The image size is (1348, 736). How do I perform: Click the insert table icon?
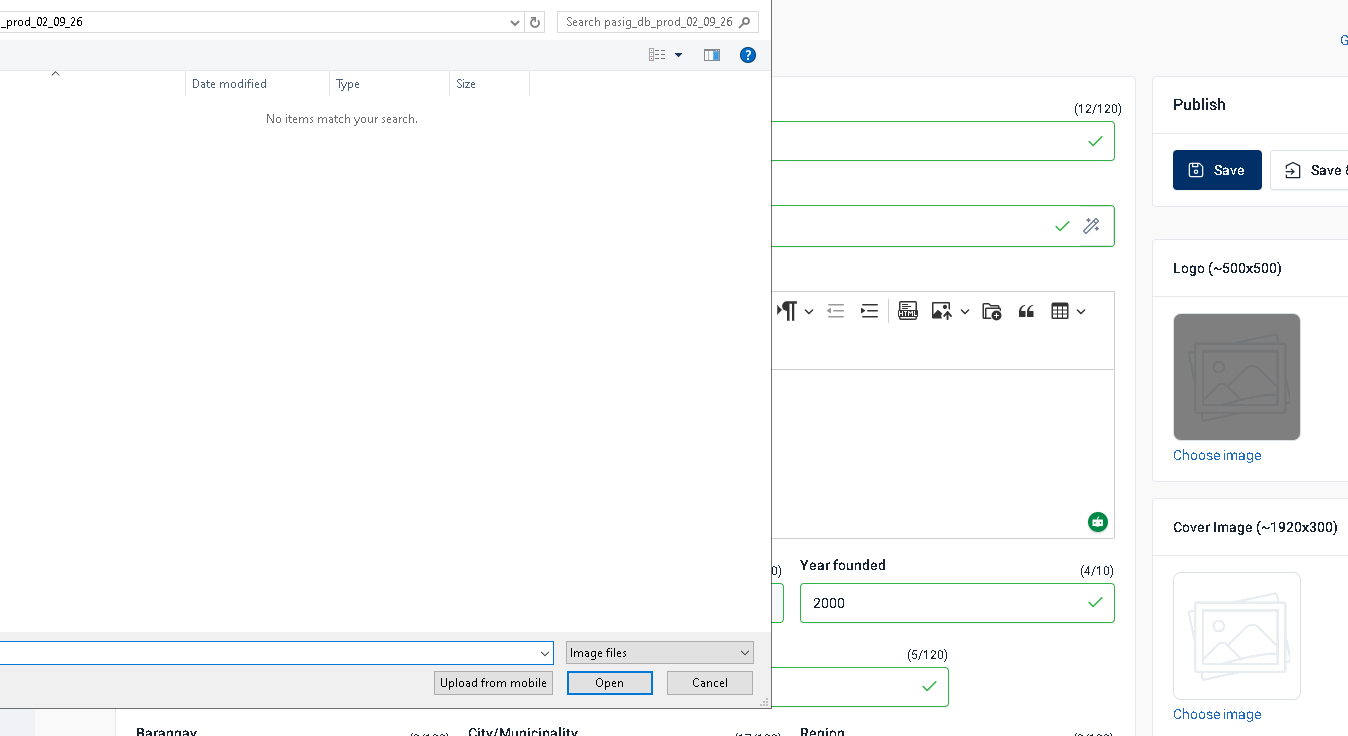1060,311
